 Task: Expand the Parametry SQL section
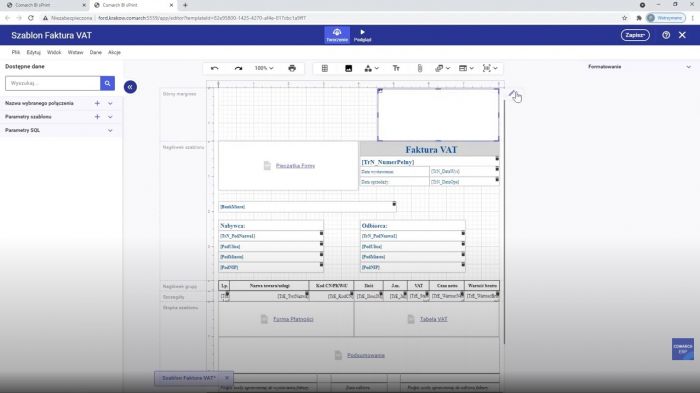point(110,130)
